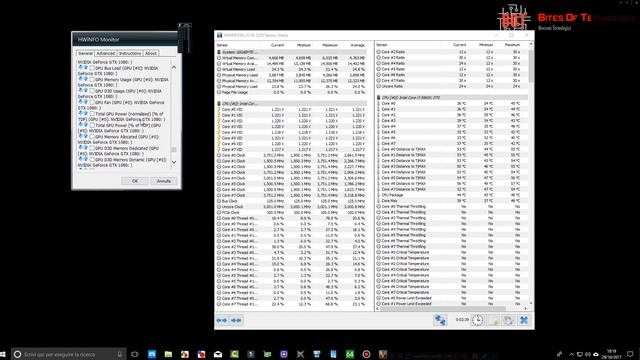Show hidden system tray icons
The height and width of the screenshot is (360, 640).
[x=571, y=354]
